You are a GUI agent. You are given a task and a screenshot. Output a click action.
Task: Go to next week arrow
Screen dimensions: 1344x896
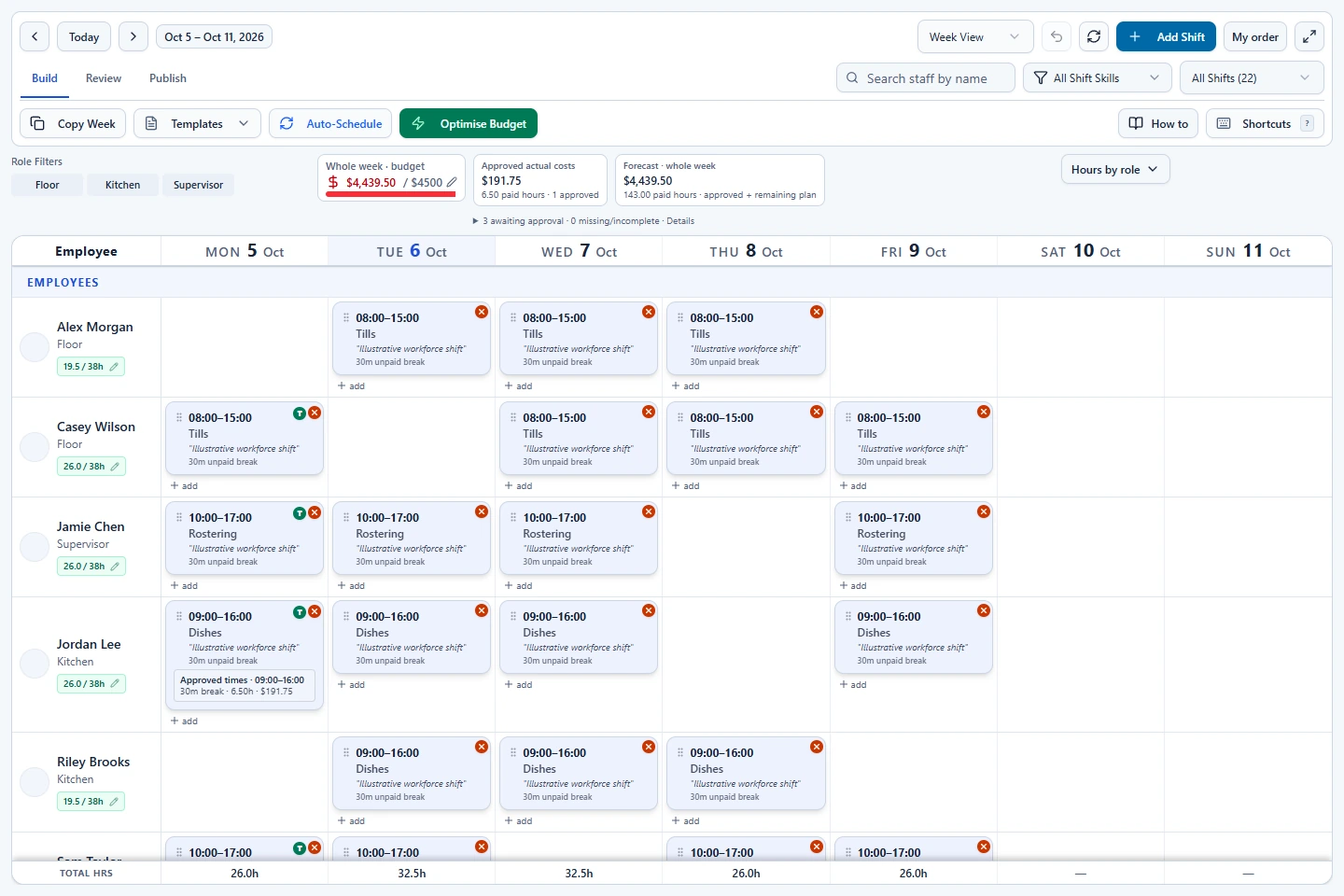point(133,37)
